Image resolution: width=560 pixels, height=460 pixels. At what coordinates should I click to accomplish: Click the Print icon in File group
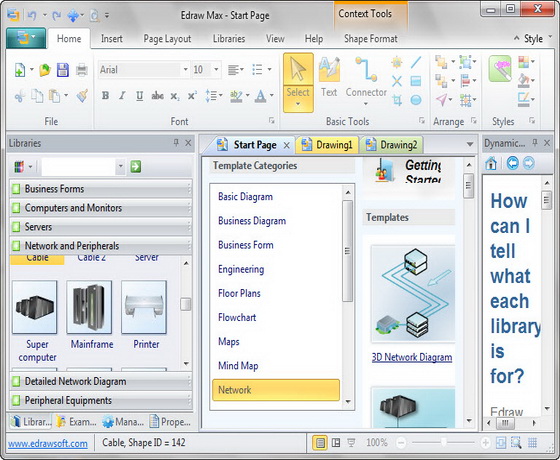82,70
